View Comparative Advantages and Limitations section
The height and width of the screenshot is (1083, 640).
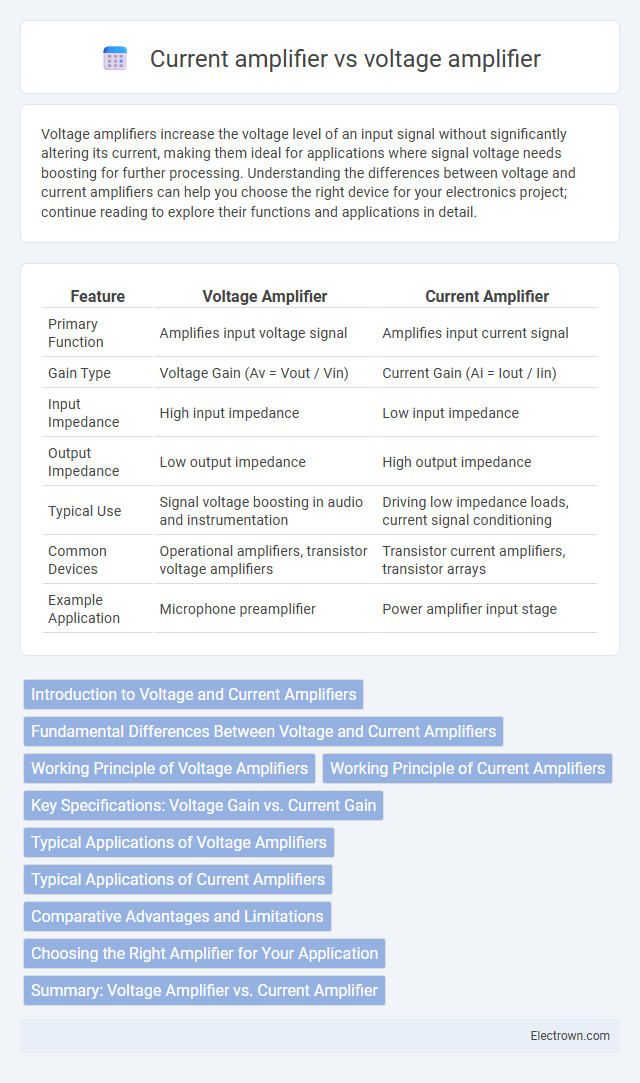[177, 916]
